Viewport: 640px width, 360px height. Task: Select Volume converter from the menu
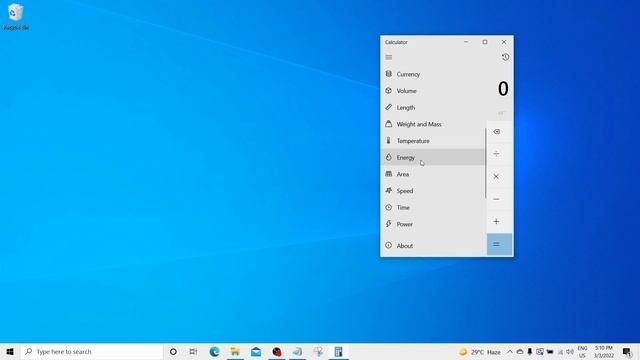(433, 91)
